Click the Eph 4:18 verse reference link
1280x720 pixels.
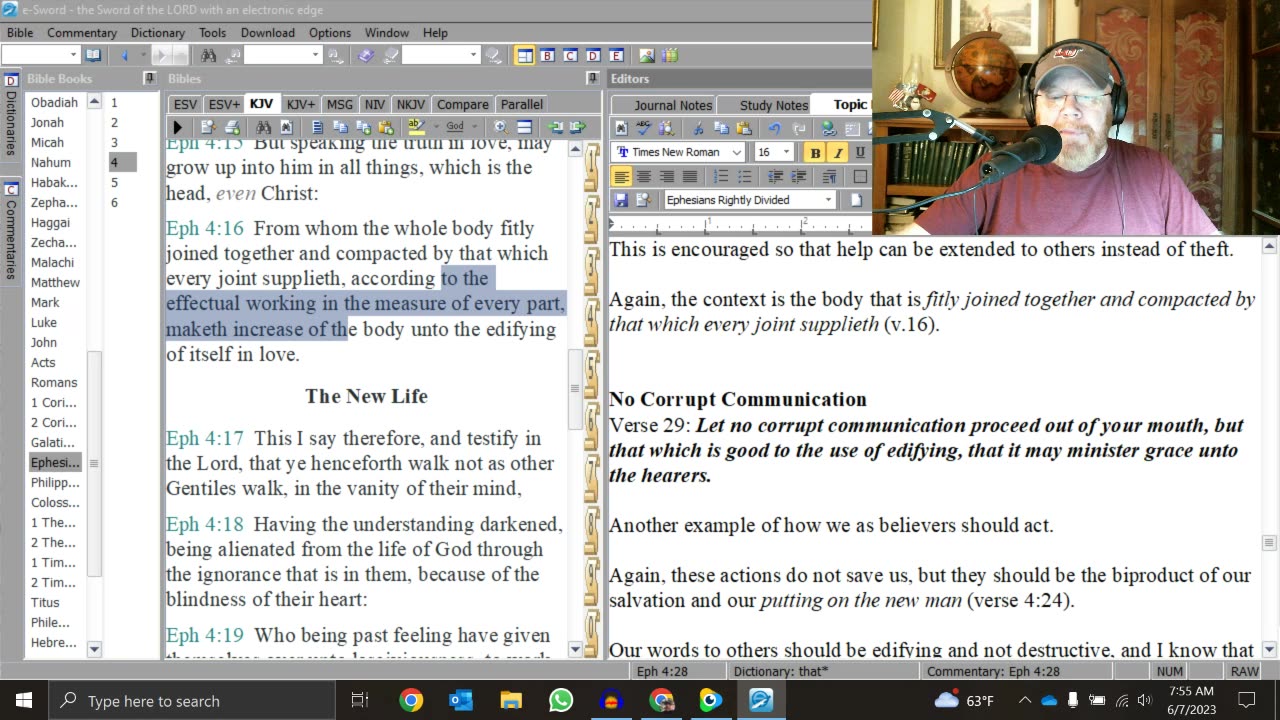tap(205, 524)
